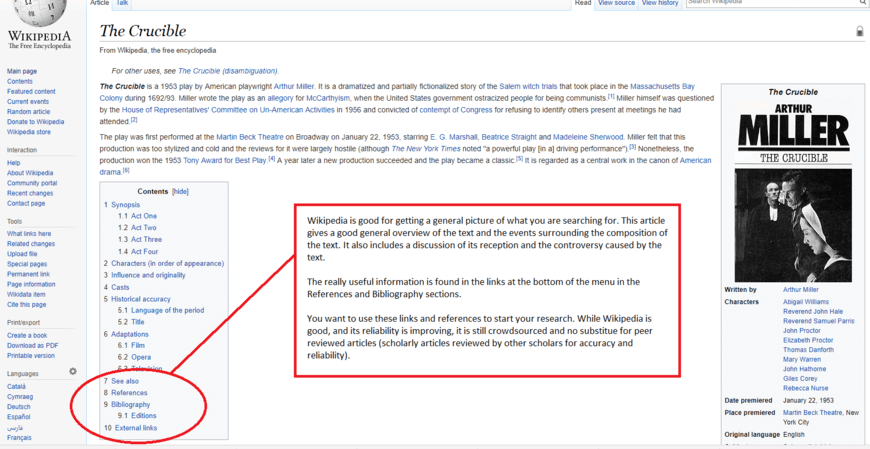Click What links here

click(x=29, y=234)
